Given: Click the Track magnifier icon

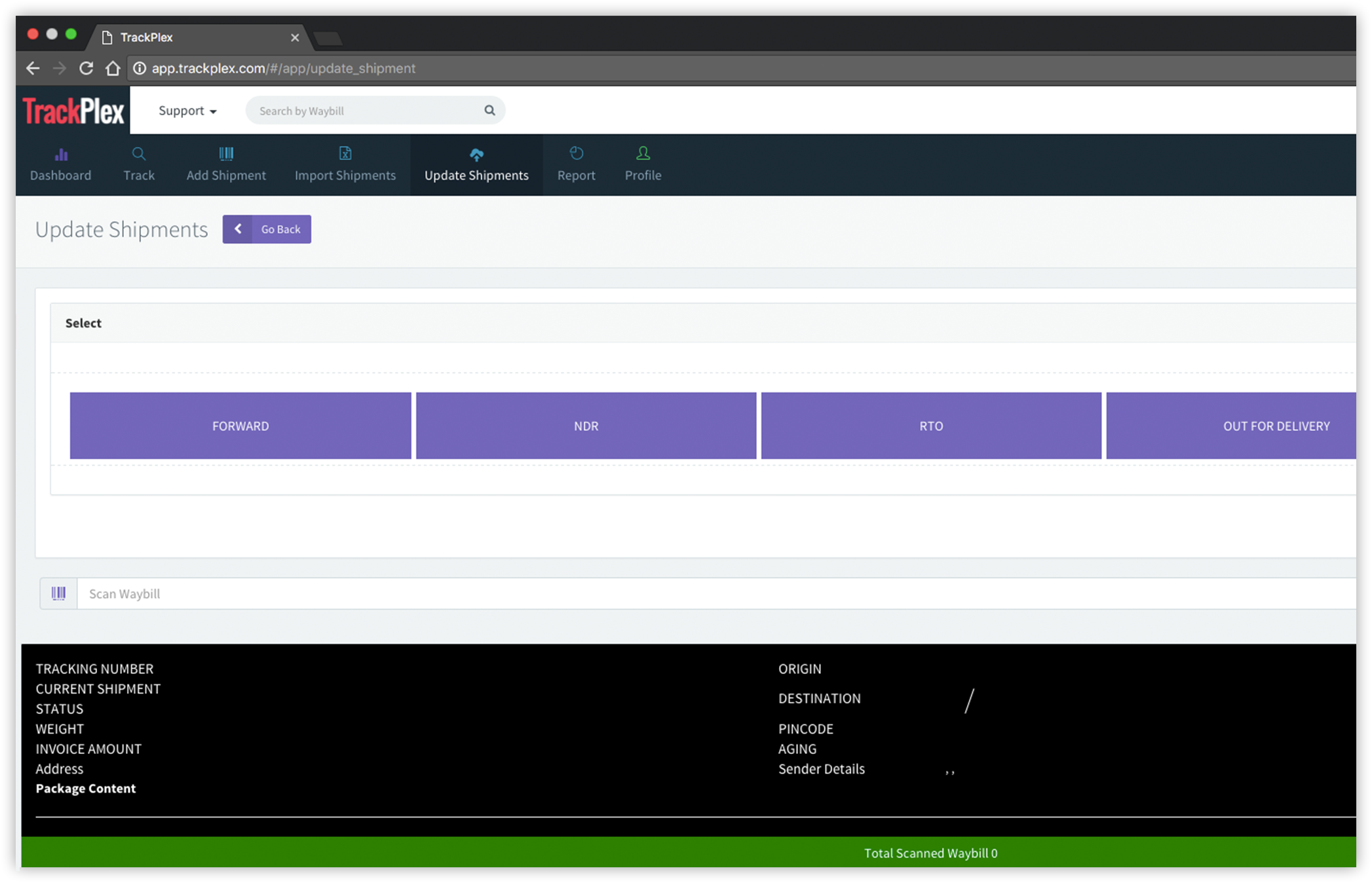Looking at the screenshot, I should (139, 154).
